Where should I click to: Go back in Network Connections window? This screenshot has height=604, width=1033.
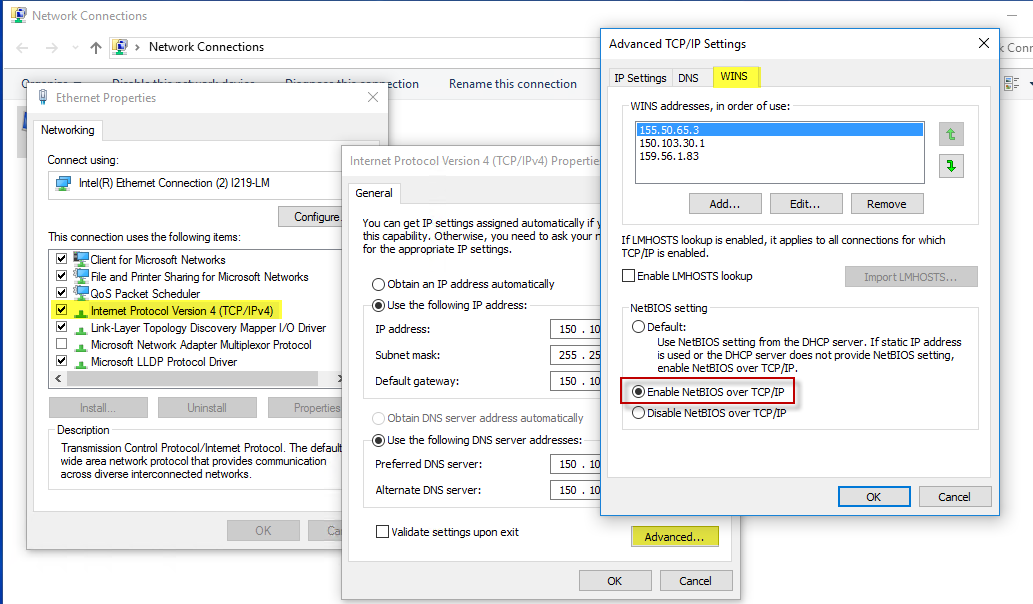coord(22,47)
